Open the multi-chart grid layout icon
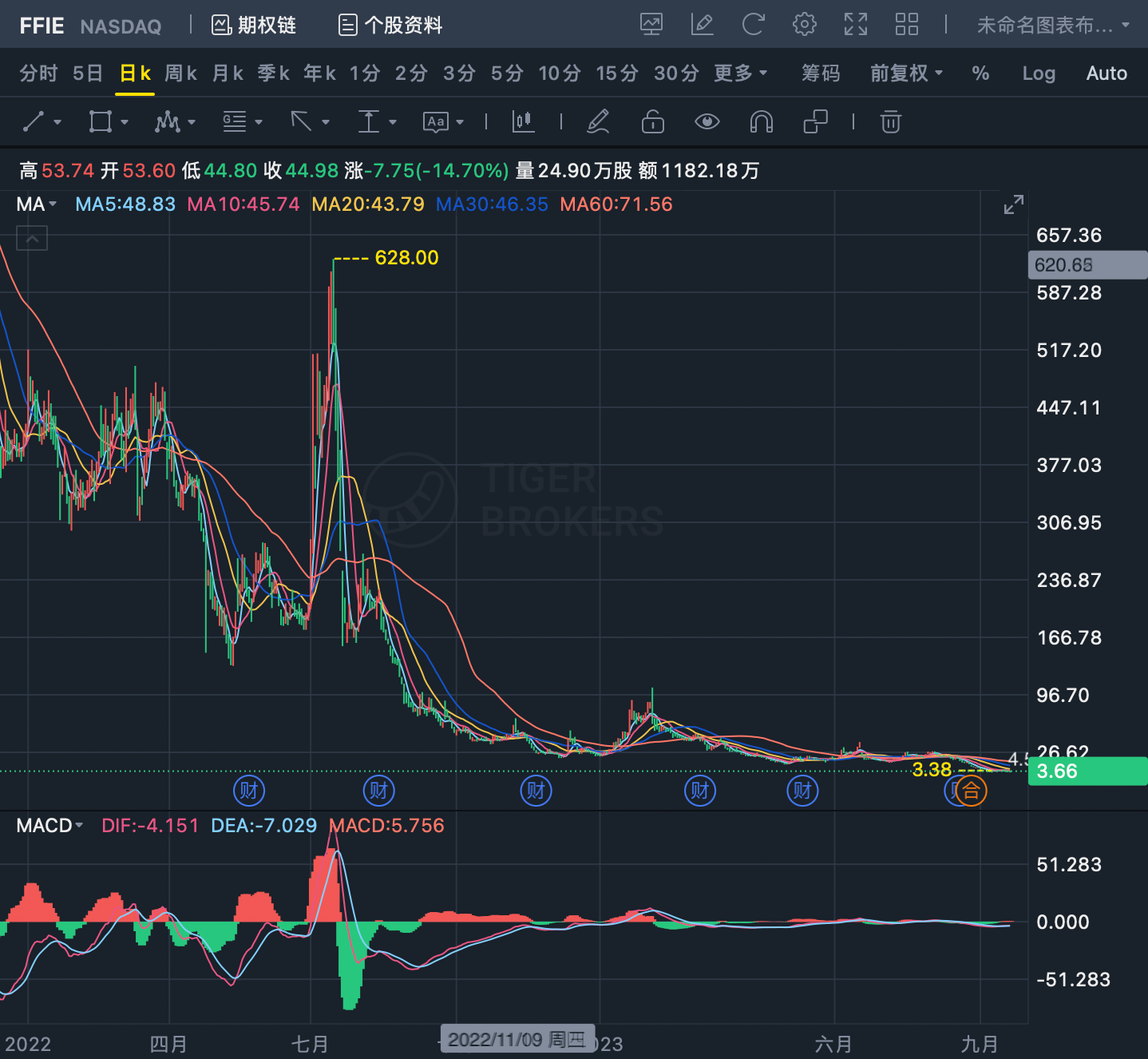This screenshot has width=1148, height=1059. [907, 25]
